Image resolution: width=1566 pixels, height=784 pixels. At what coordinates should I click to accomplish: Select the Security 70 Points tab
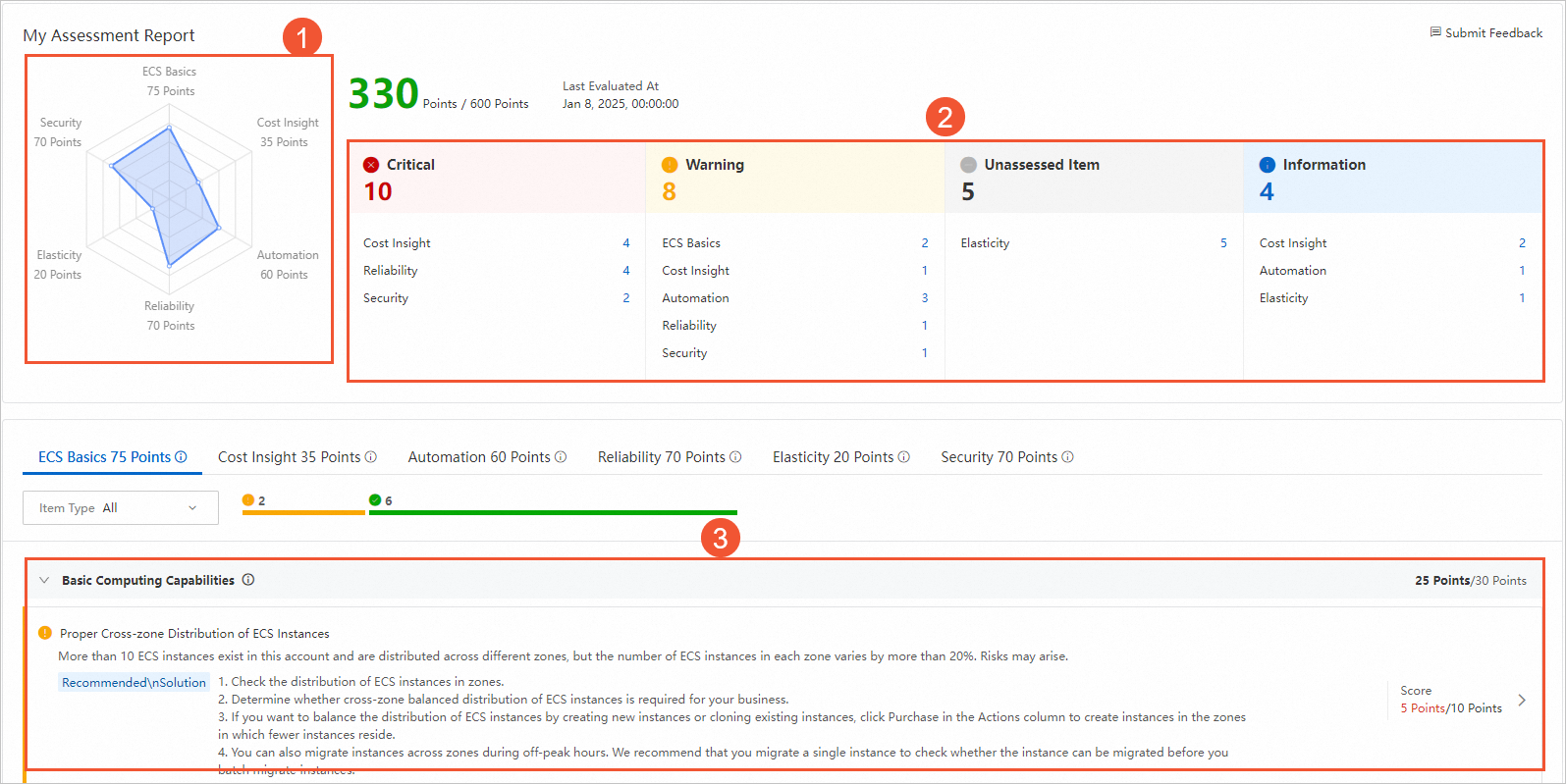click(x=1007, y=457)
